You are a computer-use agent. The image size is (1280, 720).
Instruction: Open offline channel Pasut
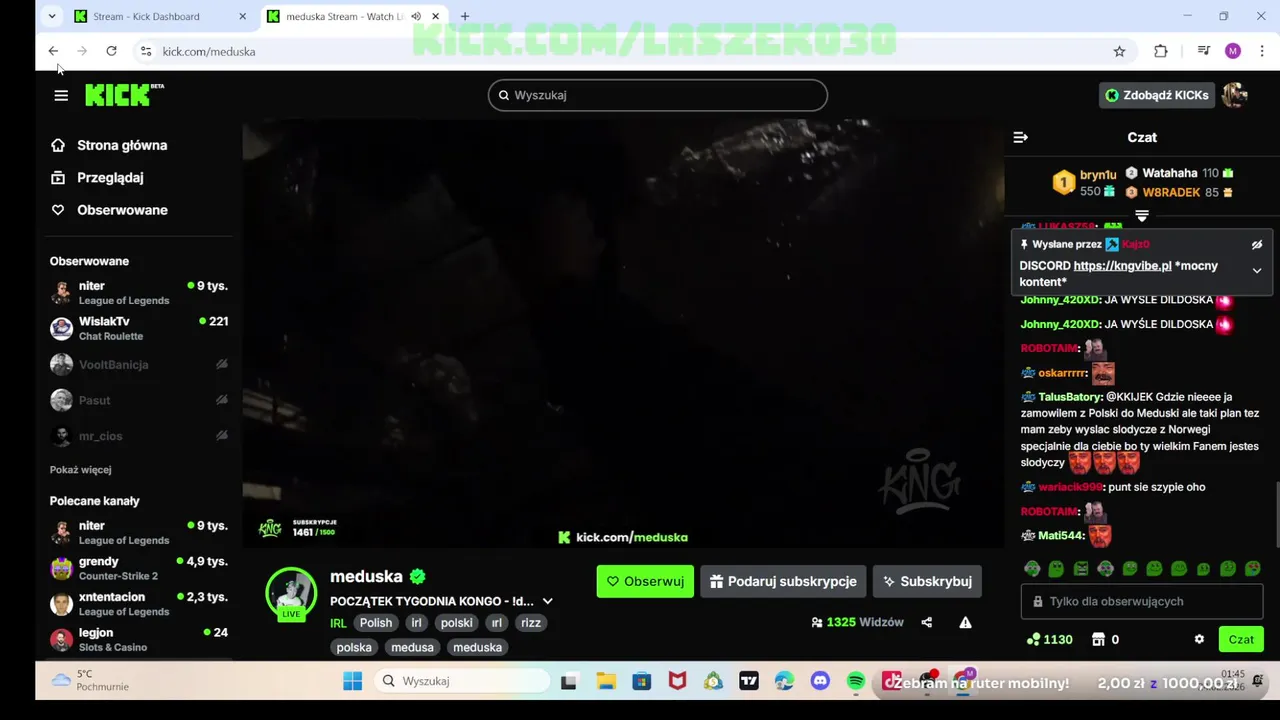coord(139,400)
